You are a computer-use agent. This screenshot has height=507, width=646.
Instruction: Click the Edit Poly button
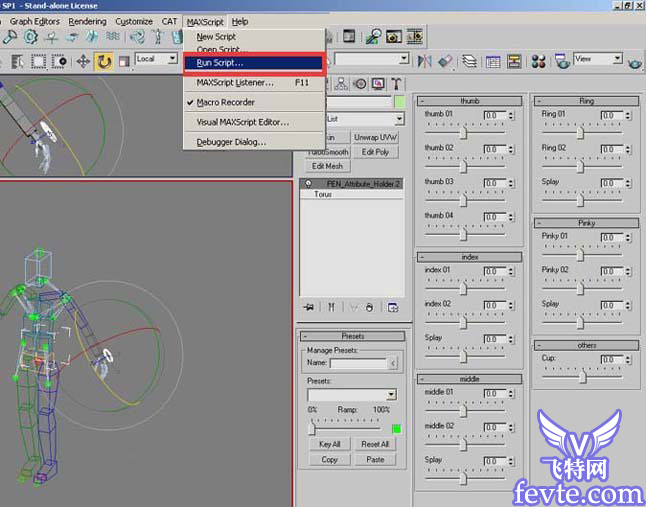click(x=375, y=152)
